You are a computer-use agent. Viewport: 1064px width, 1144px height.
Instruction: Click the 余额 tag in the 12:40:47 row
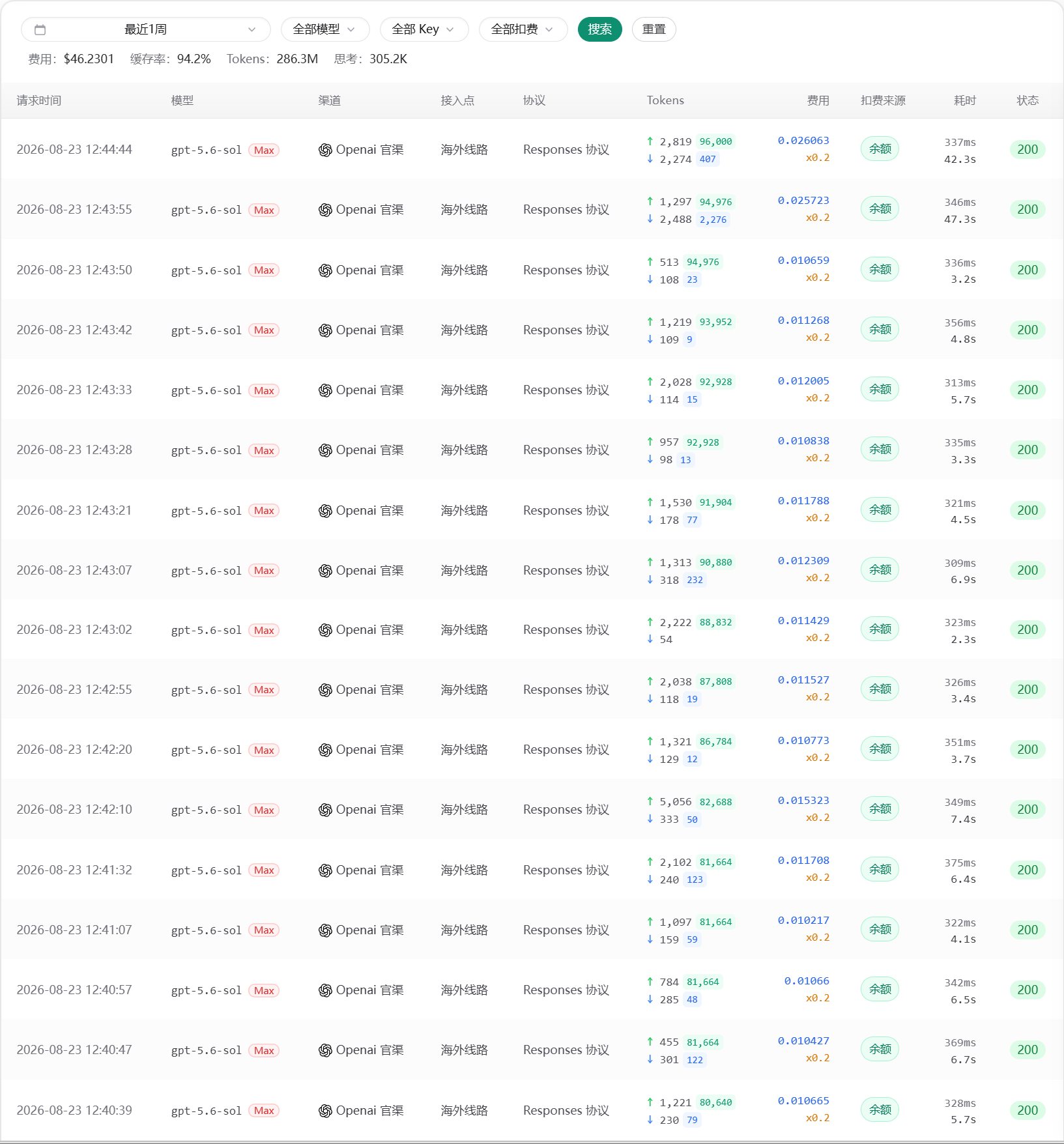[x=880, y=1050]
